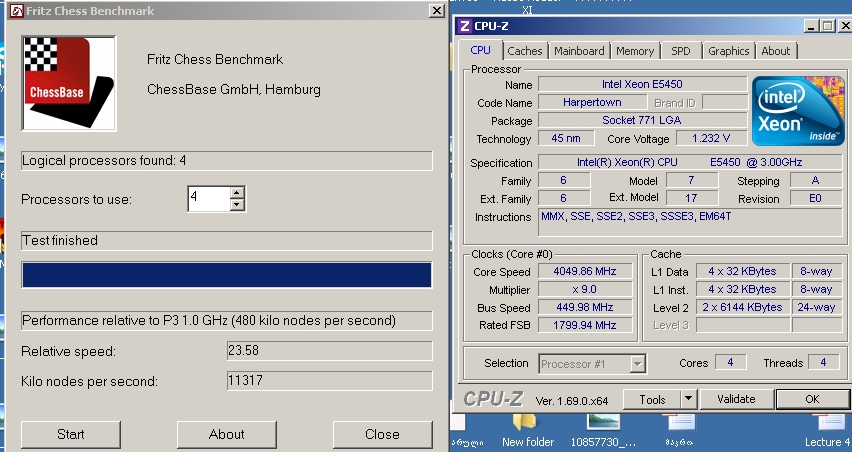Switch to the CPU tab in CPU-Z
This screenshot has height=452, width=852.
[x=480, y=51]
